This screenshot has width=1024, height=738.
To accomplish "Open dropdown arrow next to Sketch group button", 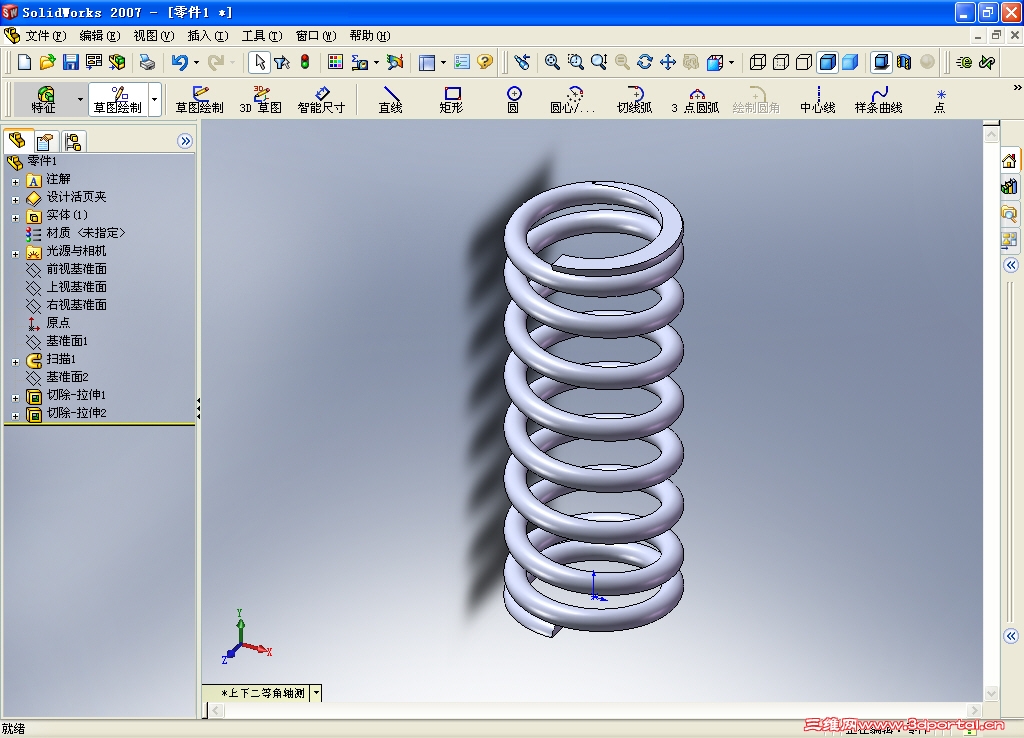I will 155,99.
